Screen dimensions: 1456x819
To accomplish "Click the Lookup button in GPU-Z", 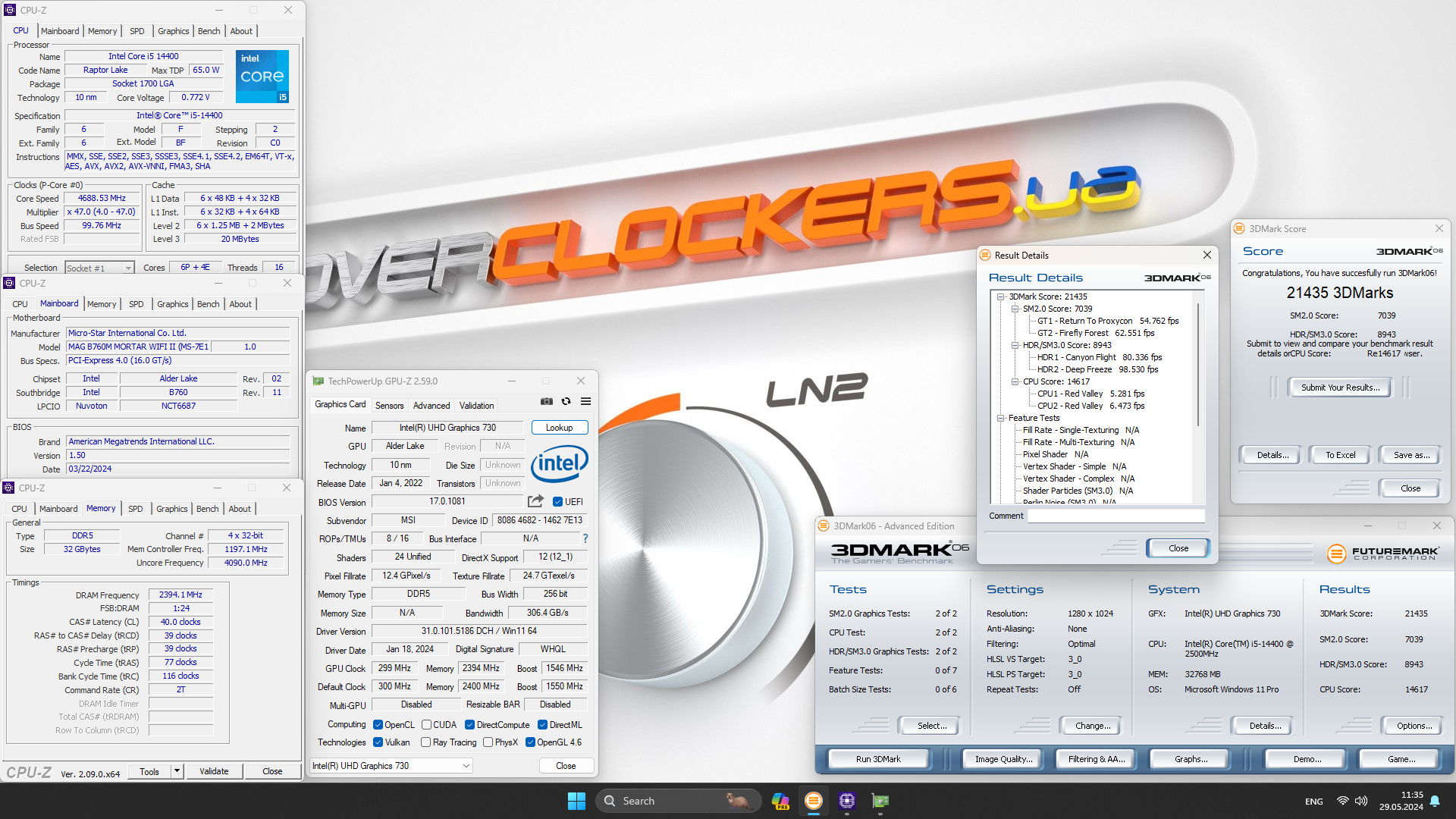I will pos(560,428).
